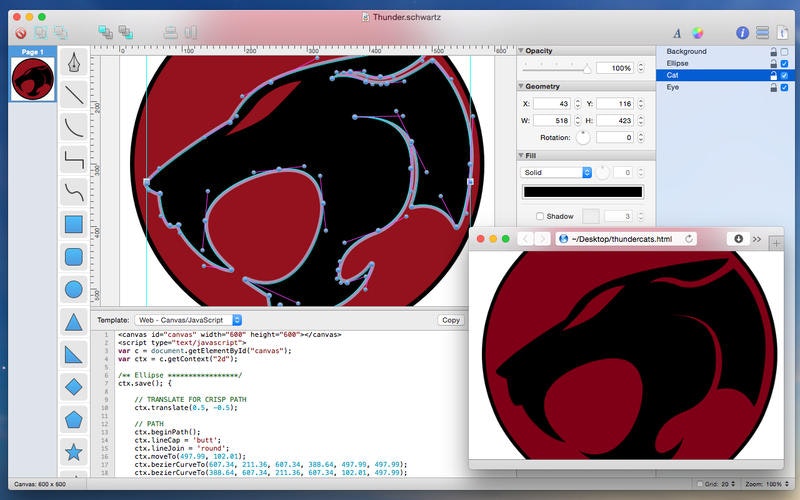Hide the Ellipse layer via its checkbox

click(x=785, y=64)
